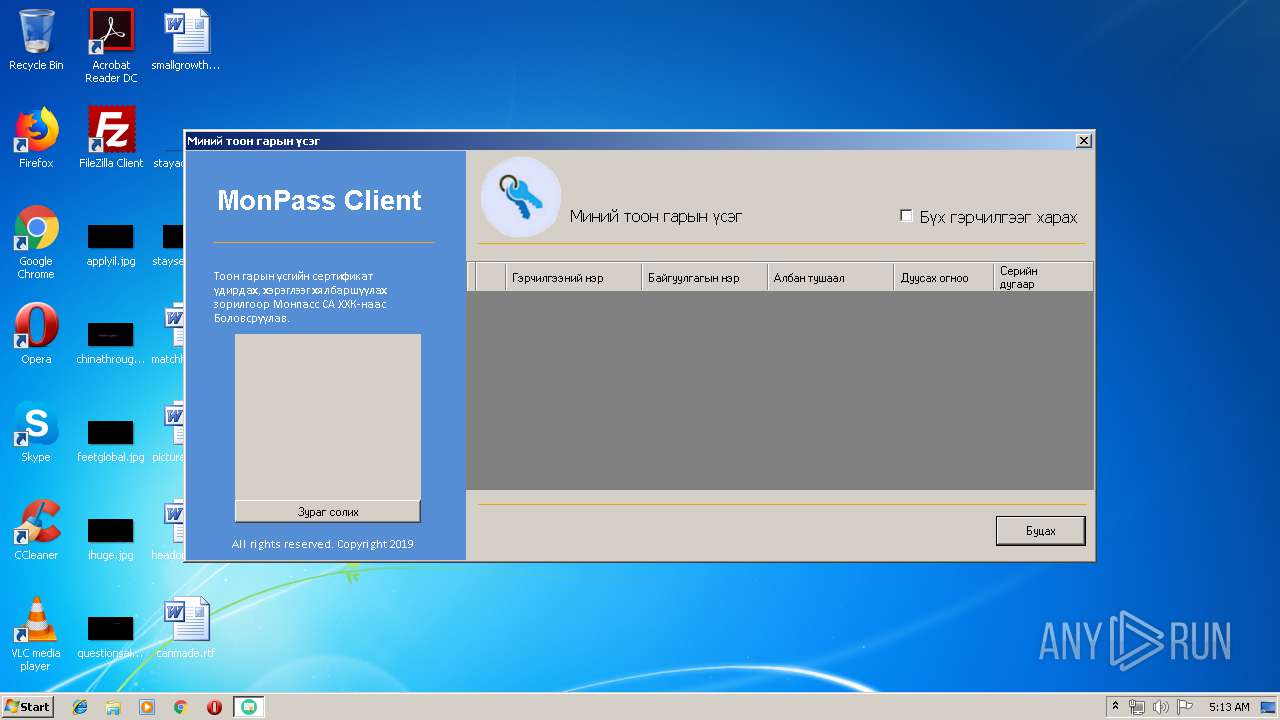The image size is (1280, 720).
Task: Open the volume tray icon
Action: (x=1160, y=707)
